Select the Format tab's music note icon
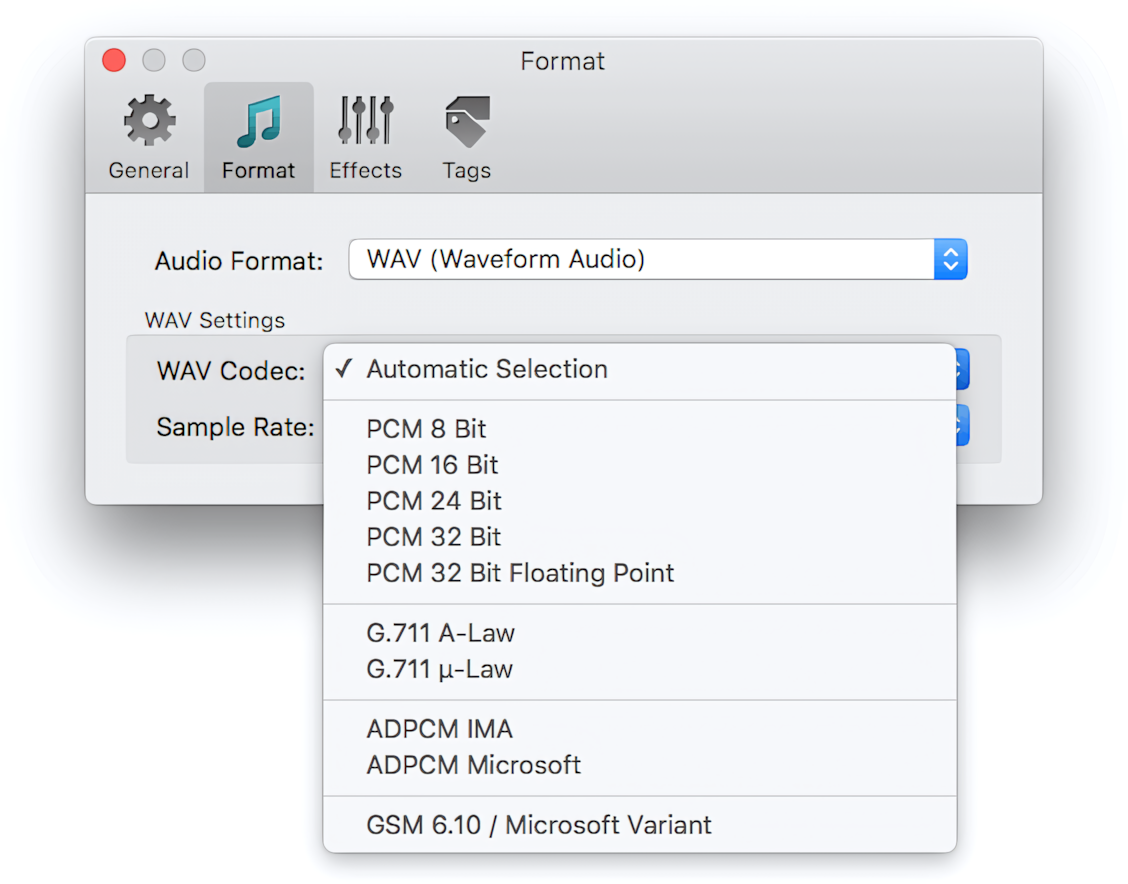1128x884 pixels. pos(258,120)
